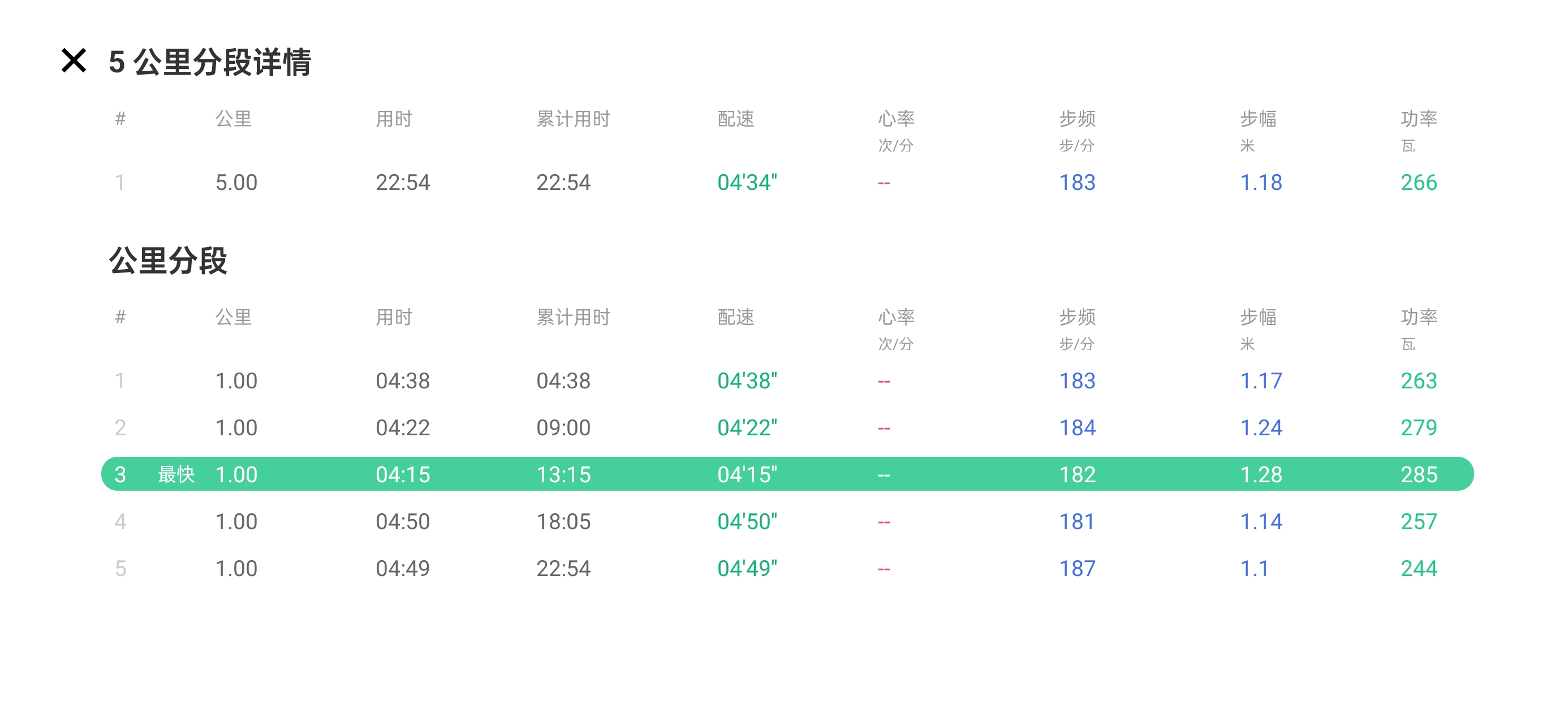Click split 2 cumulative time 09:00
Screen dimensions: 1568x701
563,428
